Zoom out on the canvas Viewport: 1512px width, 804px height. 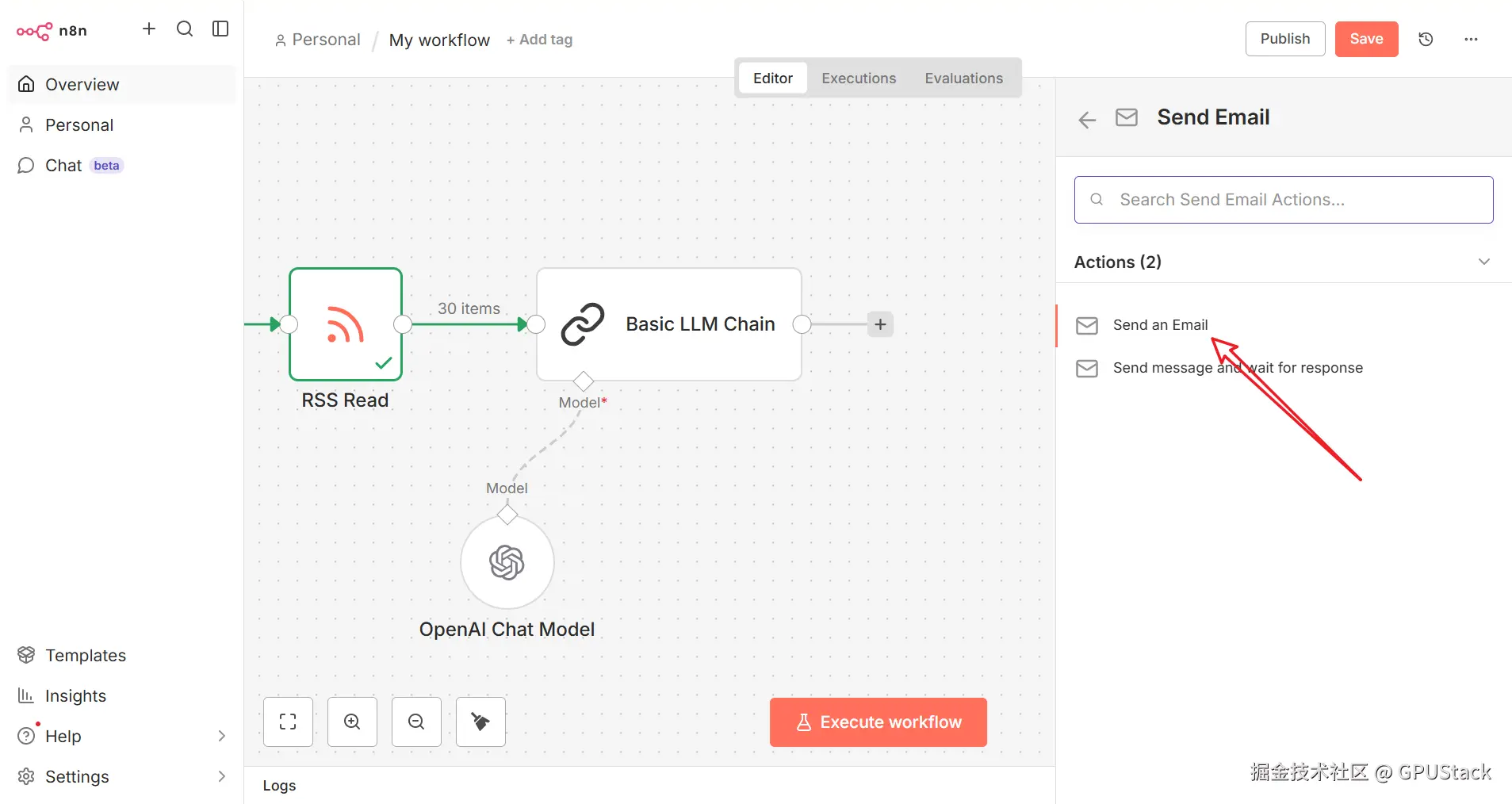[416, 722]
